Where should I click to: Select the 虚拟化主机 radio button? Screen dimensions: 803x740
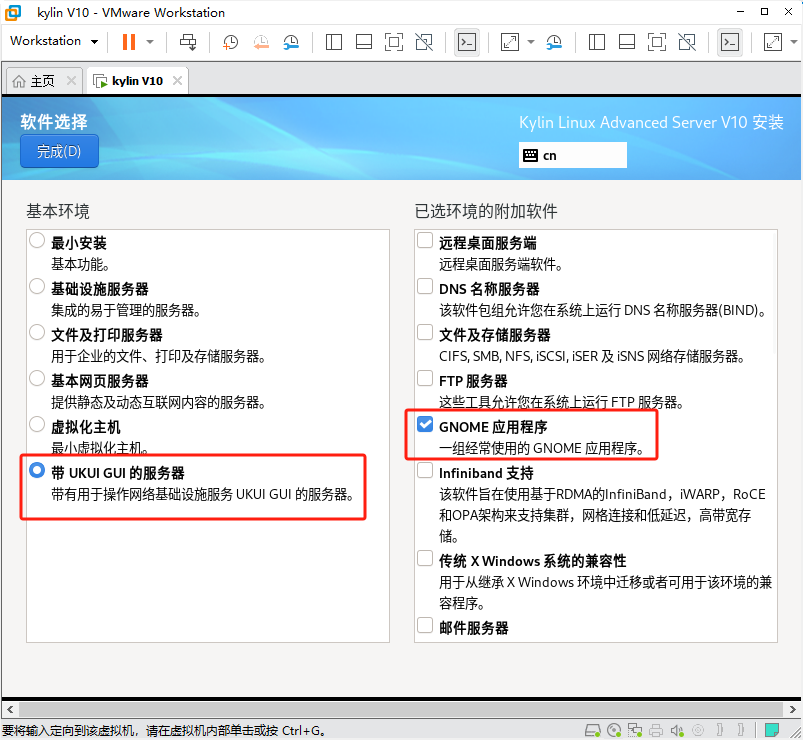point(37,425)
